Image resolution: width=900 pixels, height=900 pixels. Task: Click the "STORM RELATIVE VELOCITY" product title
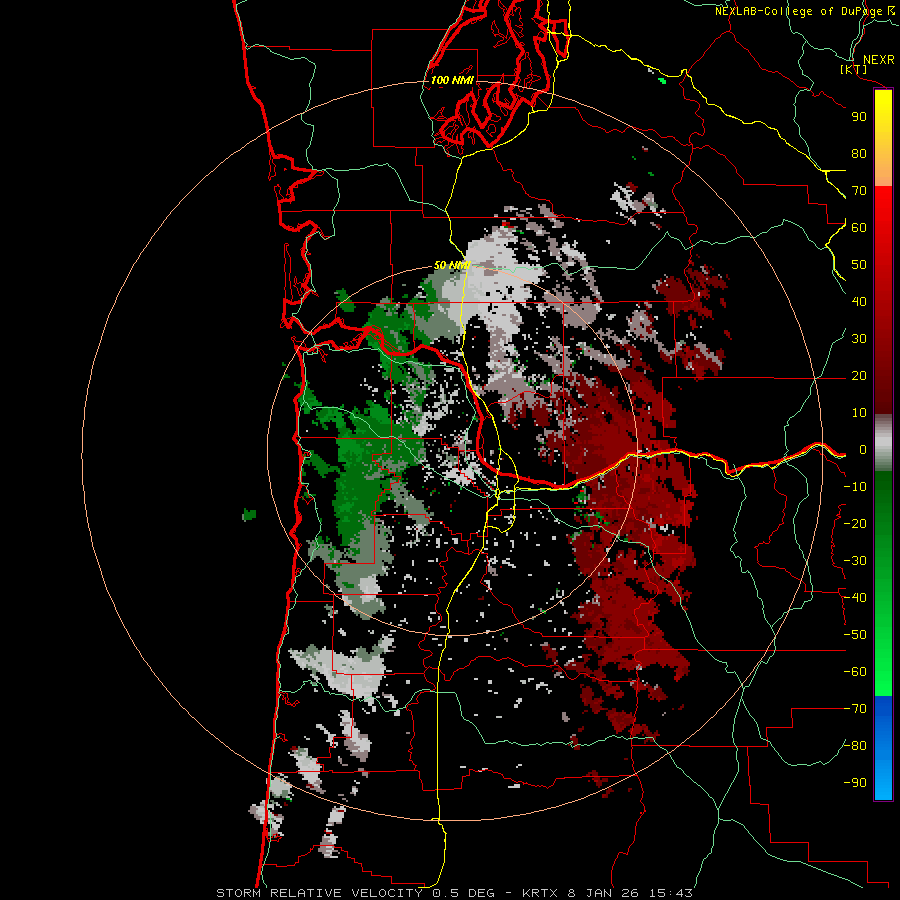coord(319,893)
